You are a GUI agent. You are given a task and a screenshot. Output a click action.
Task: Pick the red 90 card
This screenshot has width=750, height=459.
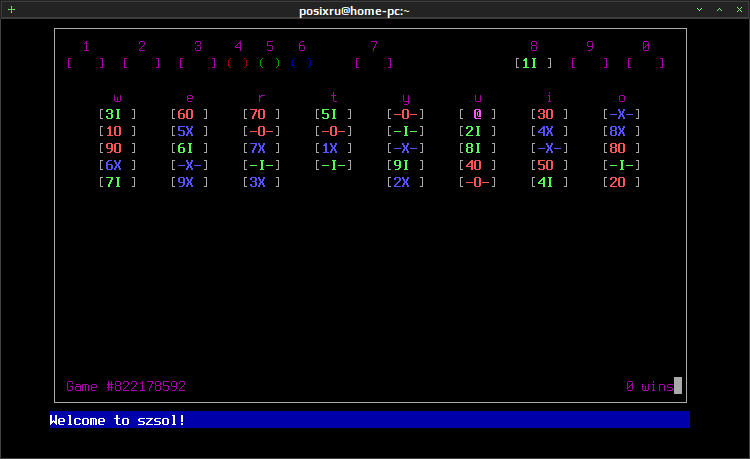(x=117, y=148)
